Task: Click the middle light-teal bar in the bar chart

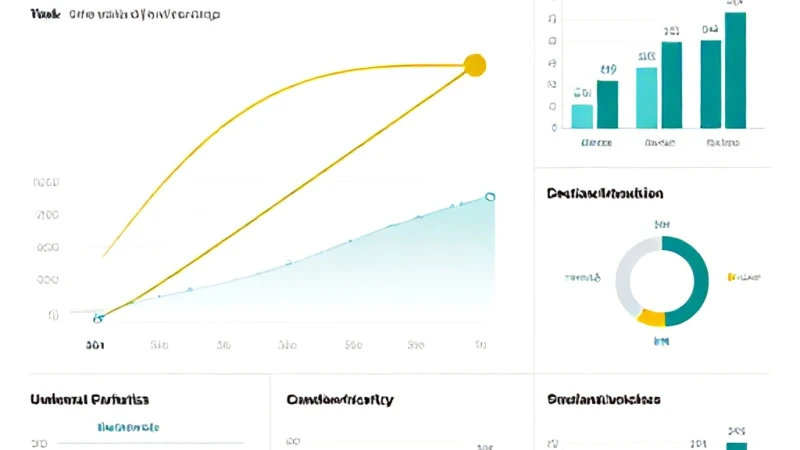Action: coord(646,98)
